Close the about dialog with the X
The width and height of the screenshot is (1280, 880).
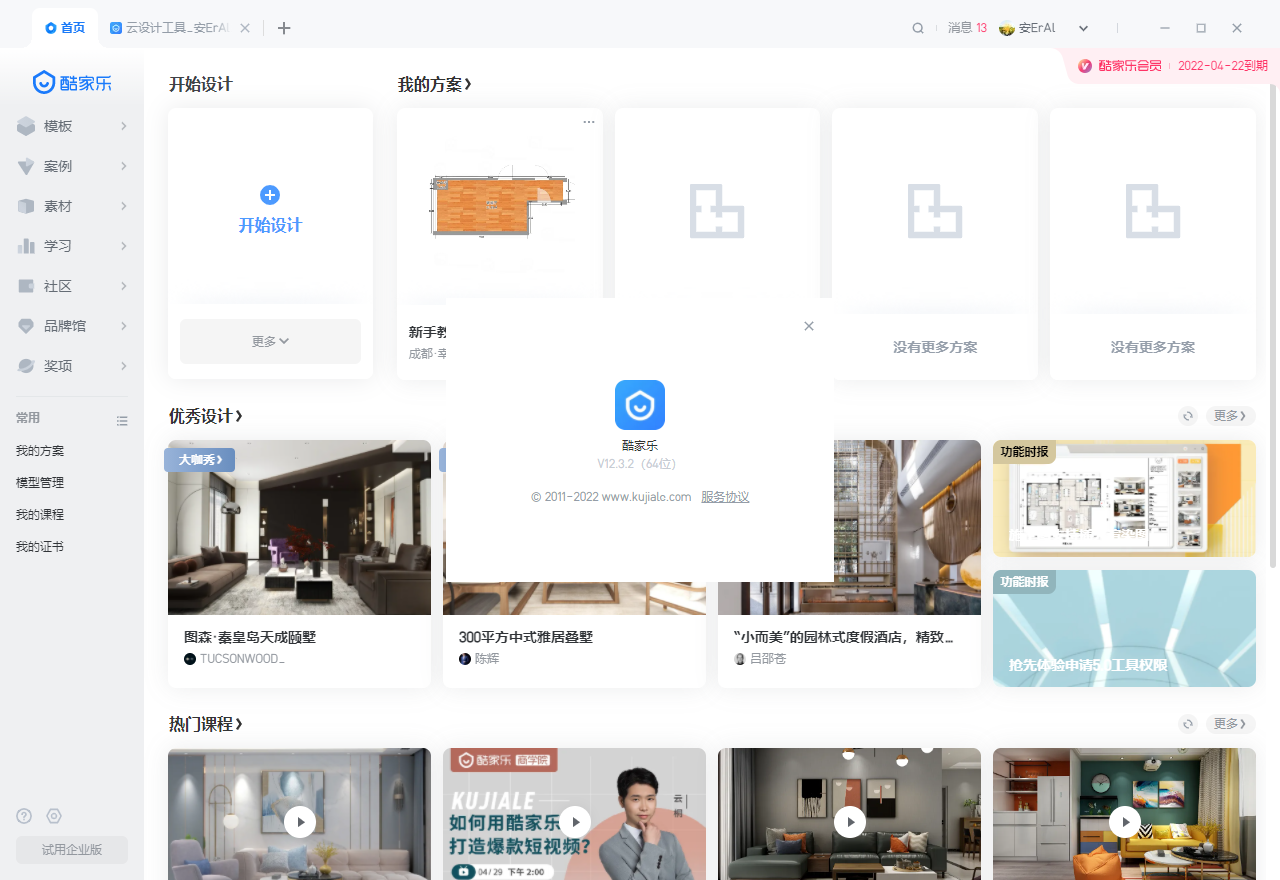[809, 326]
